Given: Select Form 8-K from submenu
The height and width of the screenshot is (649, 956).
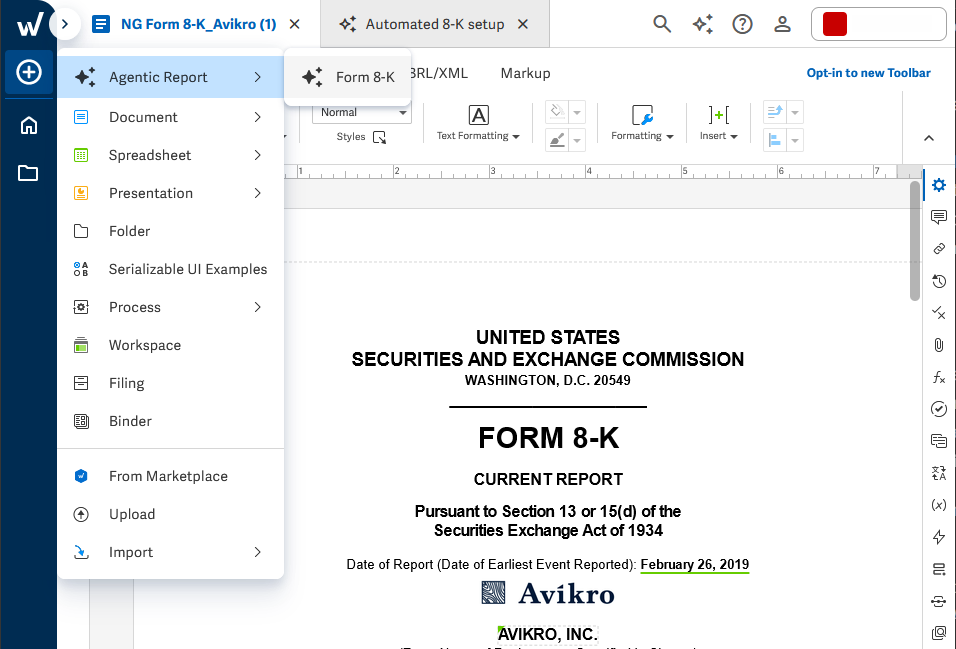Looking at the screenshot, I should coord(348,77).
